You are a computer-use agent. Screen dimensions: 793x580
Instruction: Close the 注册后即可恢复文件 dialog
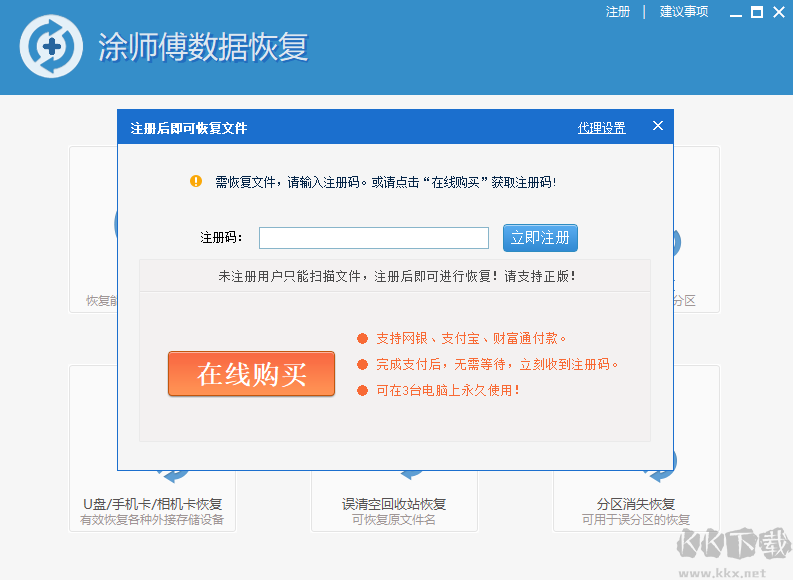657,126
